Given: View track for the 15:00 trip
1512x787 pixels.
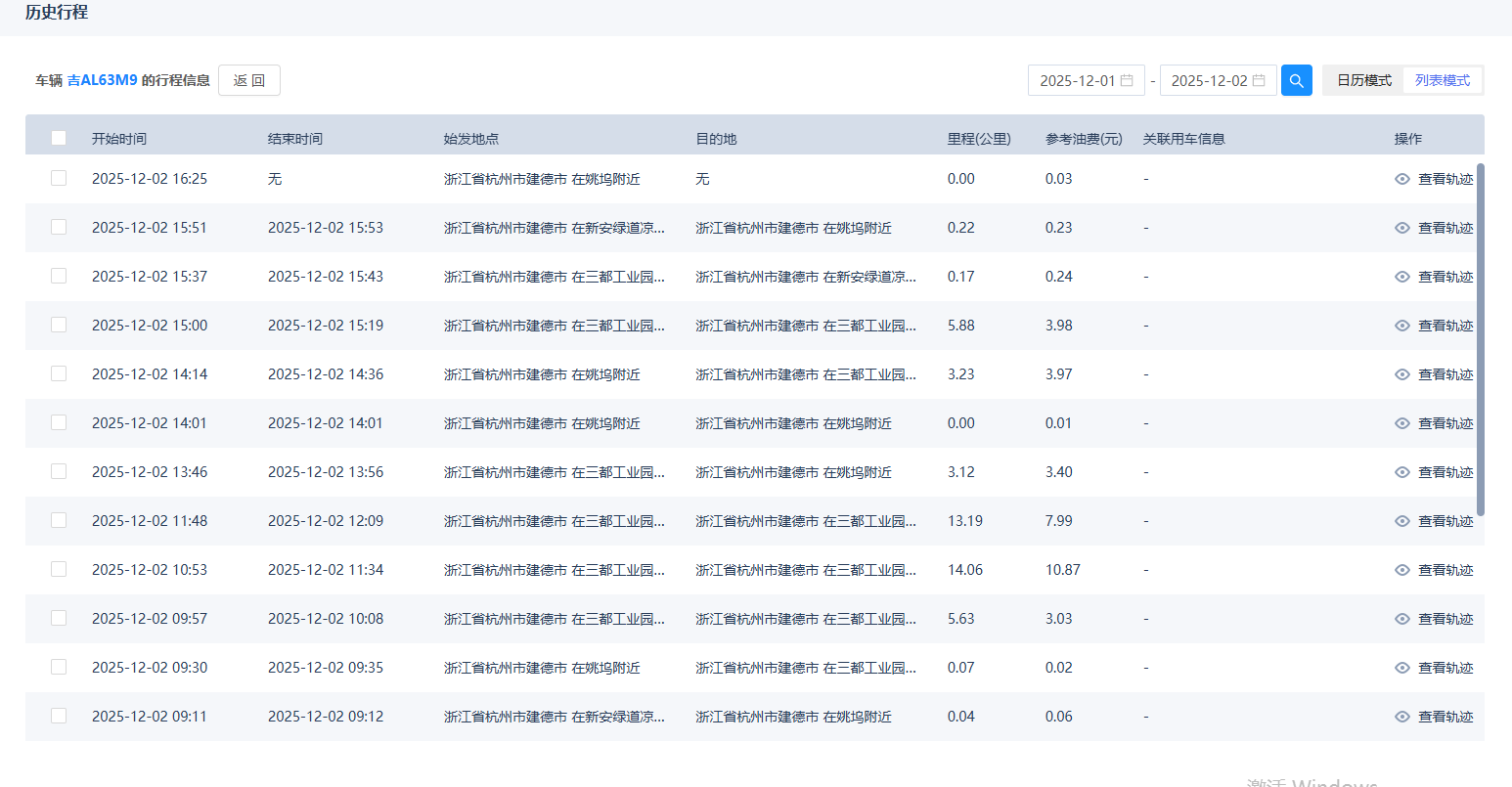Looking at the screenshot, I should coord(1434,326).
